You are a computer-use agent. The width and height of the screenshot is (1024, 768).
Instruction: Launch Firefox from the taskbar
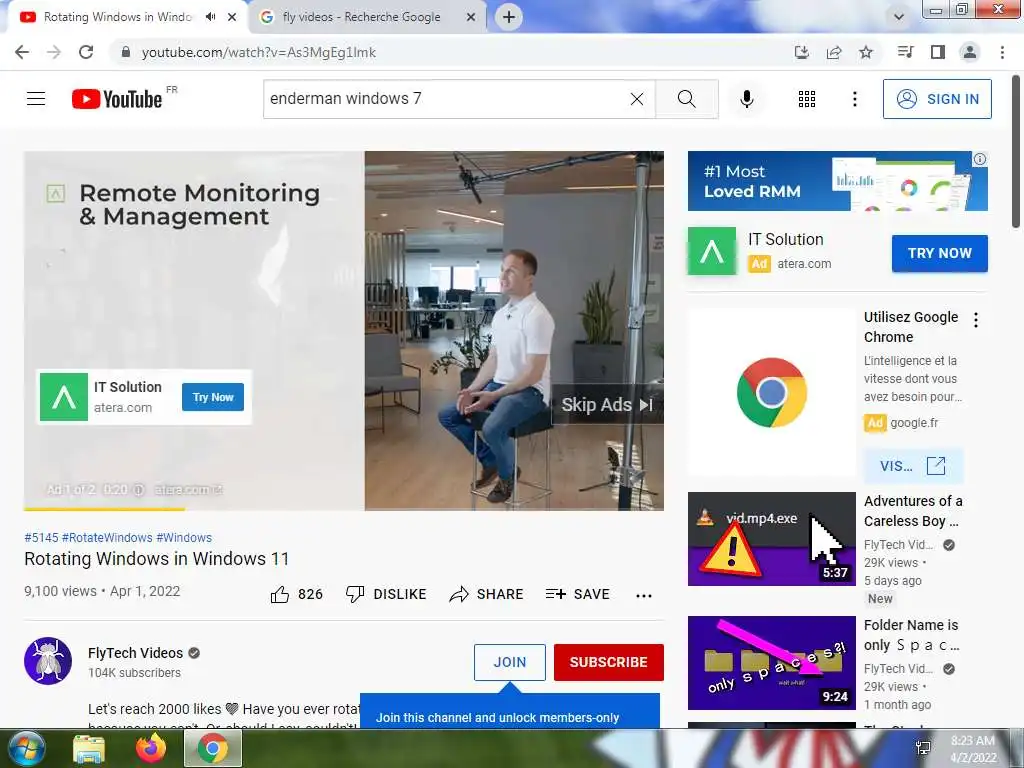click(x=151, y=748)
